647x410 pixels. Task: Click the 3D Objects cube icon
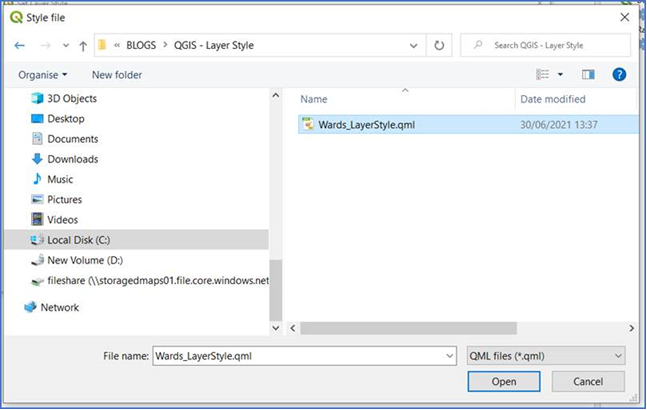(37, 98)
